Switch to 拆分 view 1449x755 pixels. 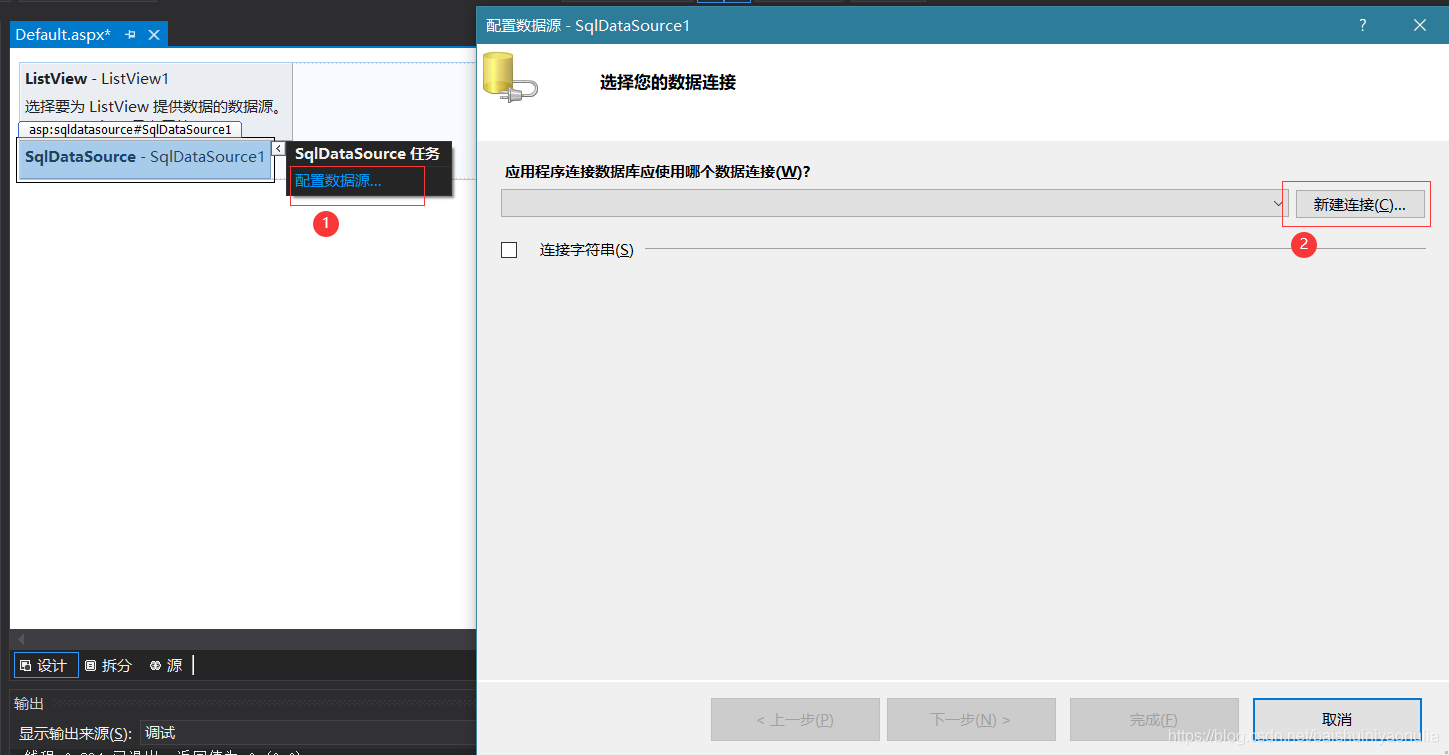click(x=109, y=665)
